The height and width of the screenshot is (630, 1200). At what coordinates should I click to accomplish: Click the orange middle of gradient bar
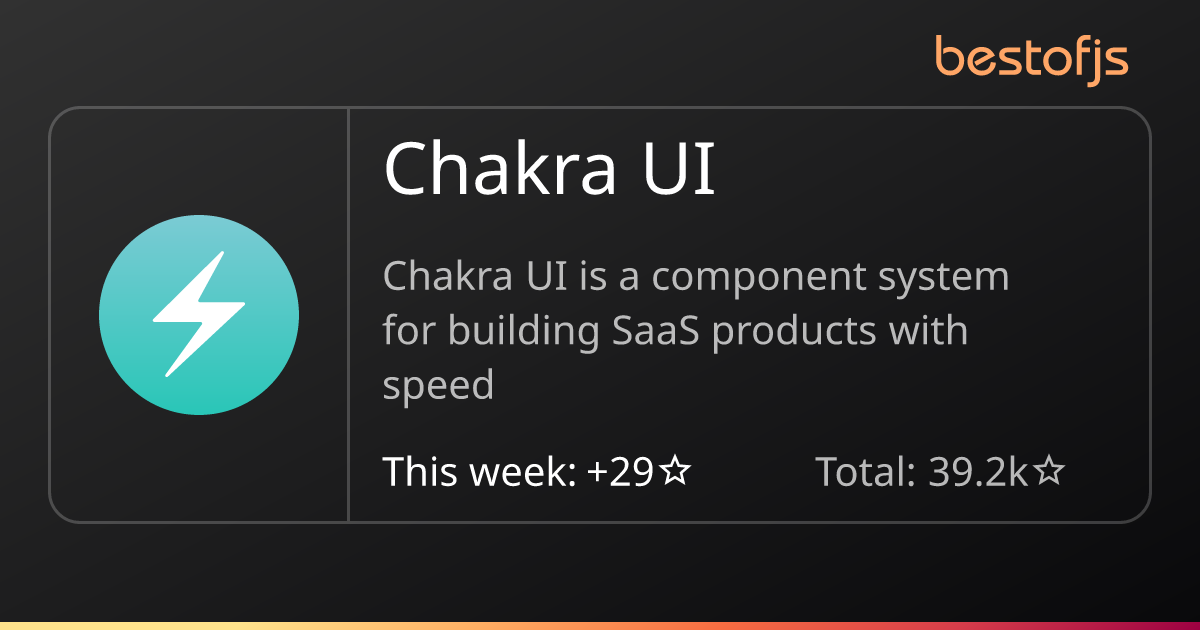(x=600, y=626)
